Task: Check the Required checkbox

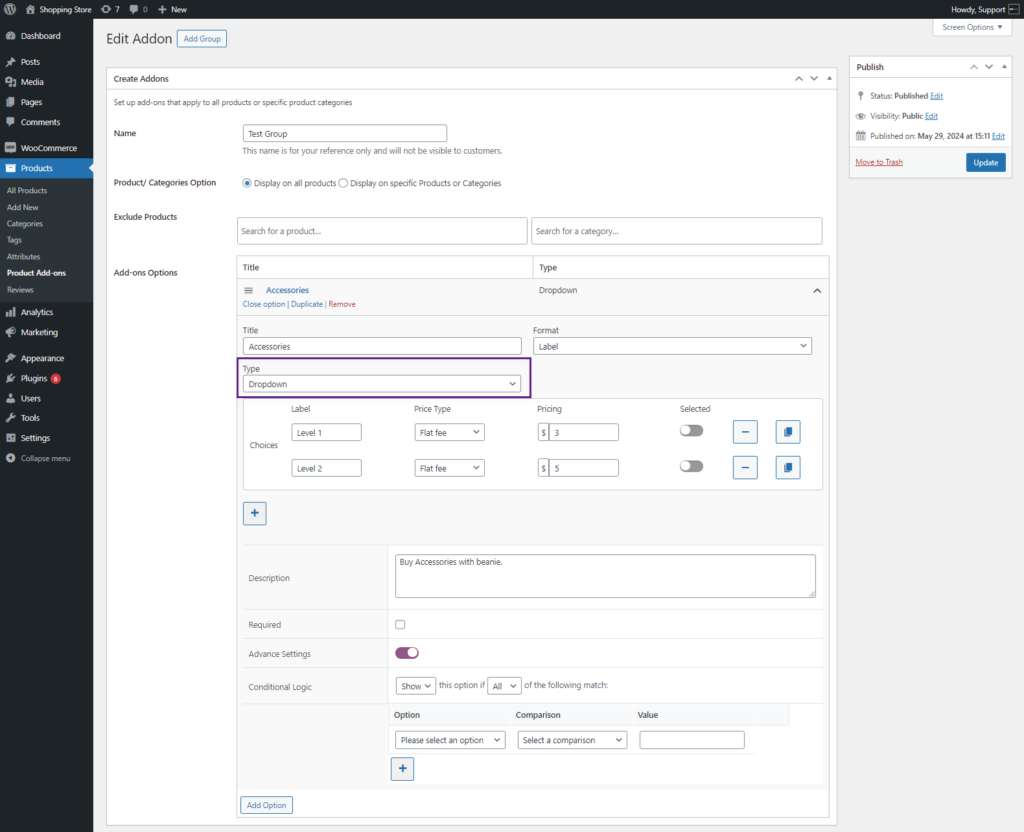Action: 400,624
